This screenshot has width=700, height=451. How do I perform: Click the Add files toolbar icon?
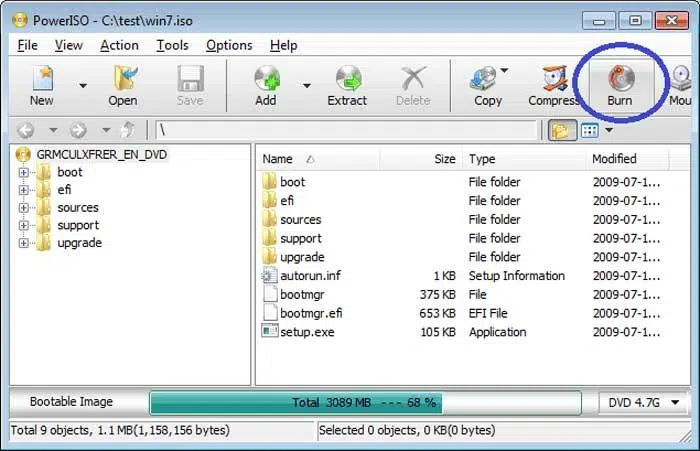(x=267, y=86)
